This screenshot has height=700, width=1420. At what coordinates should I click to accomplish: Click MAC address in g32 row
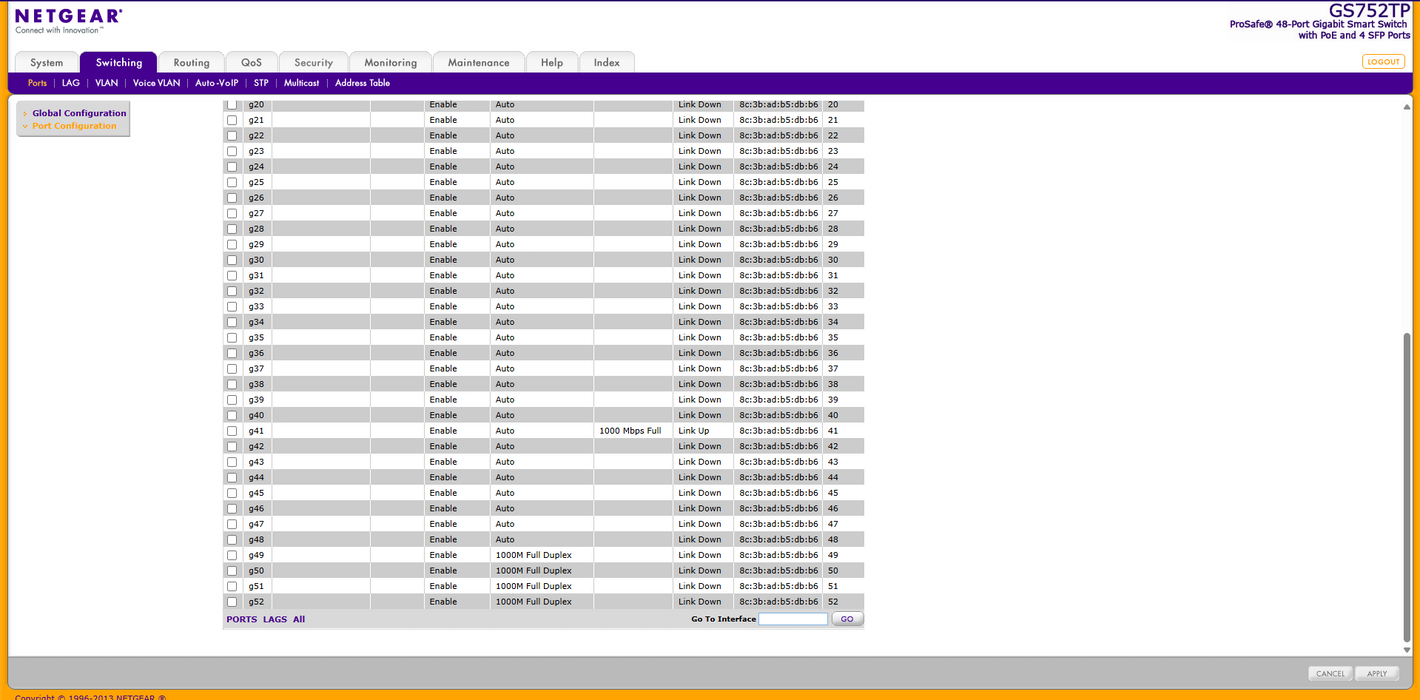pos(779,291)
